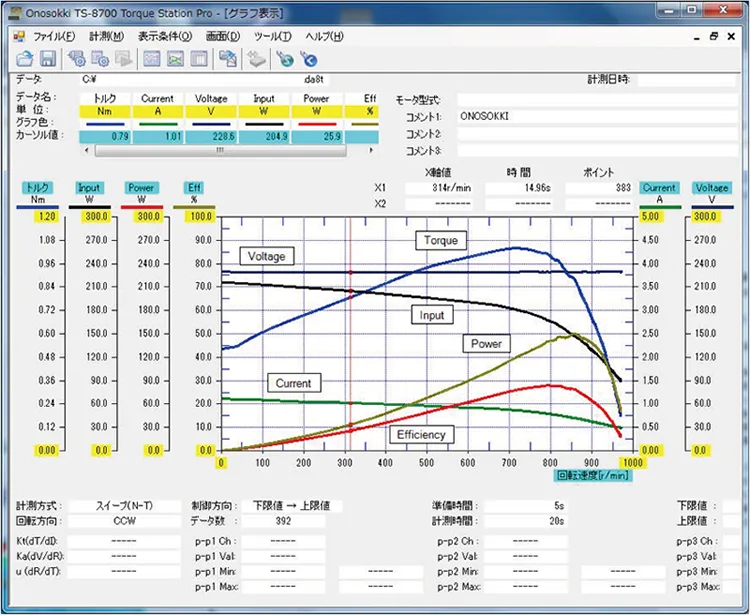Click the CCW rotation direction value
Screen dimensions: 750x616
[x=124, y=521]
